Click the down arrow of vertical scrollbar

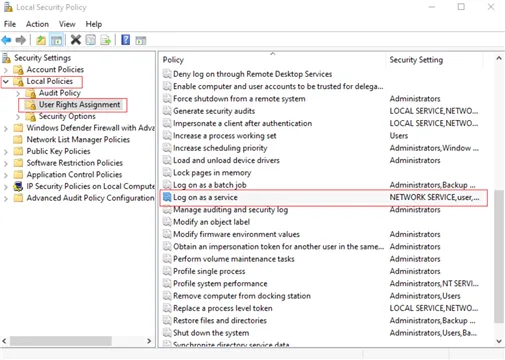(x=499, y=341)
